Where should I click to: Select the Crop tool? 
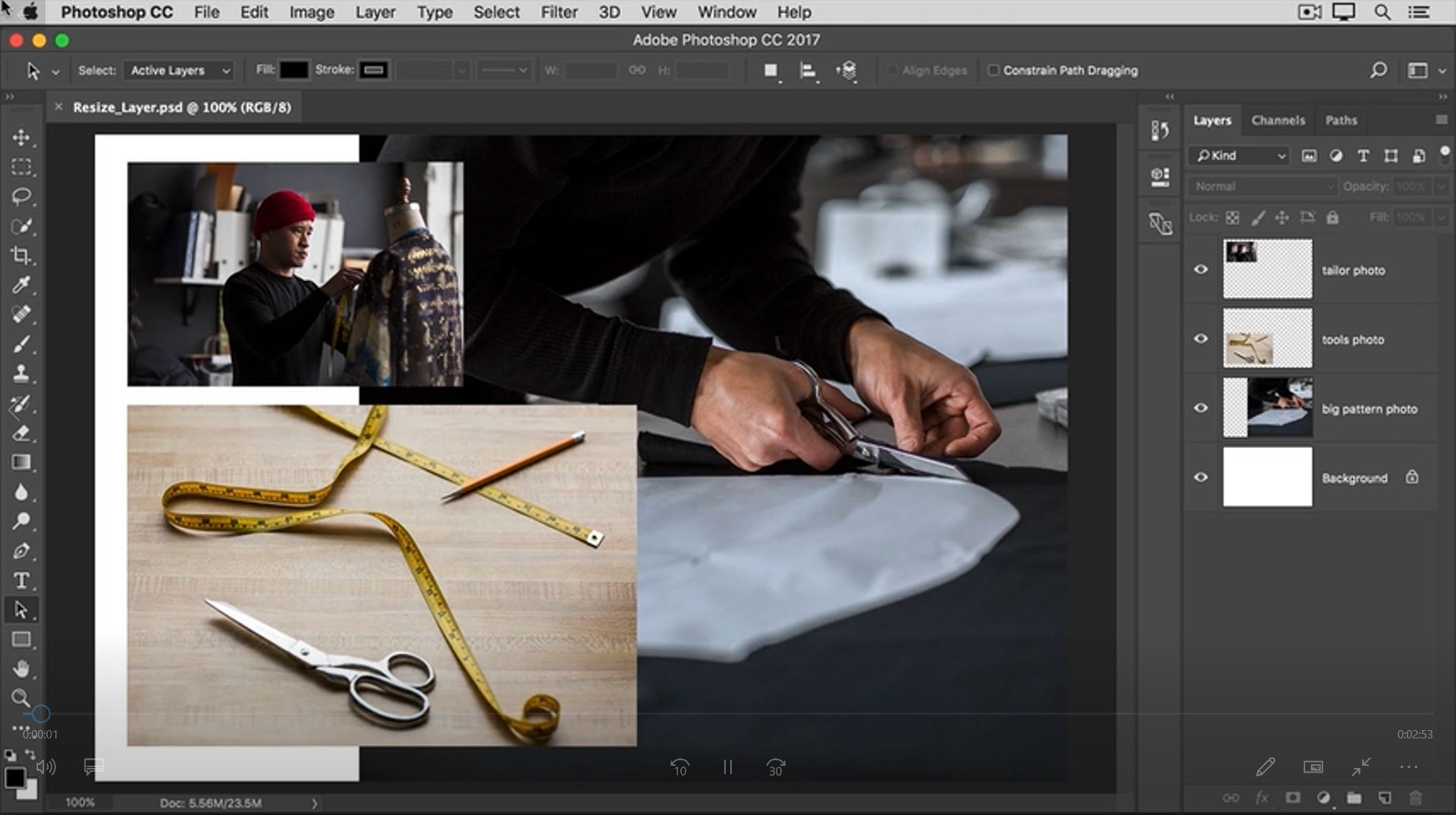pos(21,255)
